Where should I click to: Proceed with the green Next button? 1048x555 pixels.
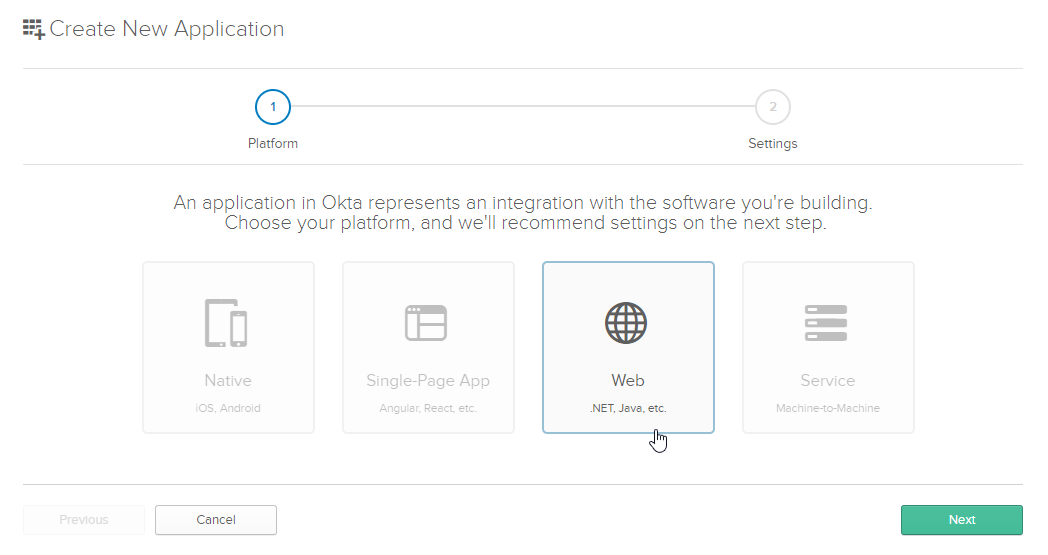click(x=961, y=520)
